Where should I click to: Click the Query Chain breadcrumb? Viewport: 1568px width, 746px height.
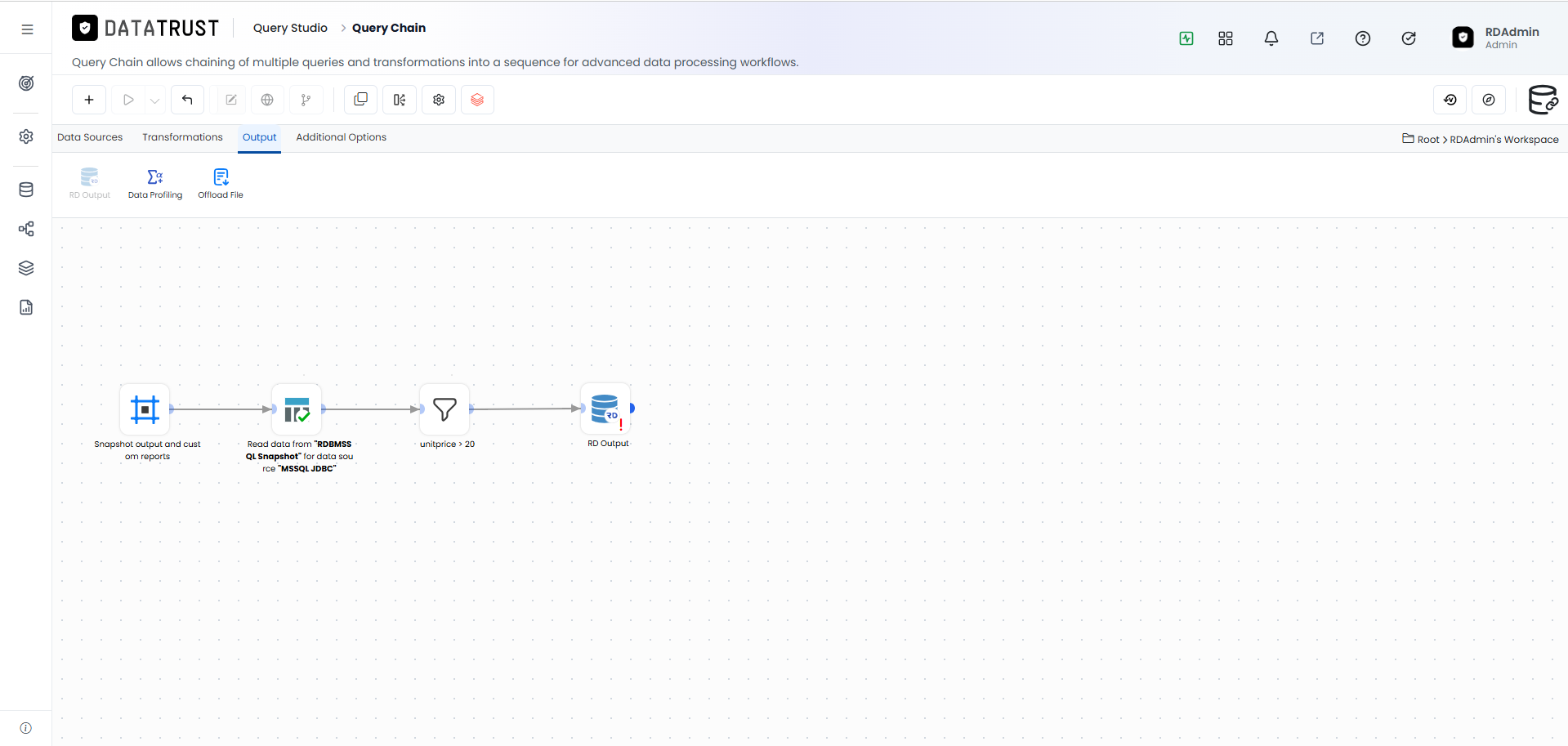(x=389, y=28)
